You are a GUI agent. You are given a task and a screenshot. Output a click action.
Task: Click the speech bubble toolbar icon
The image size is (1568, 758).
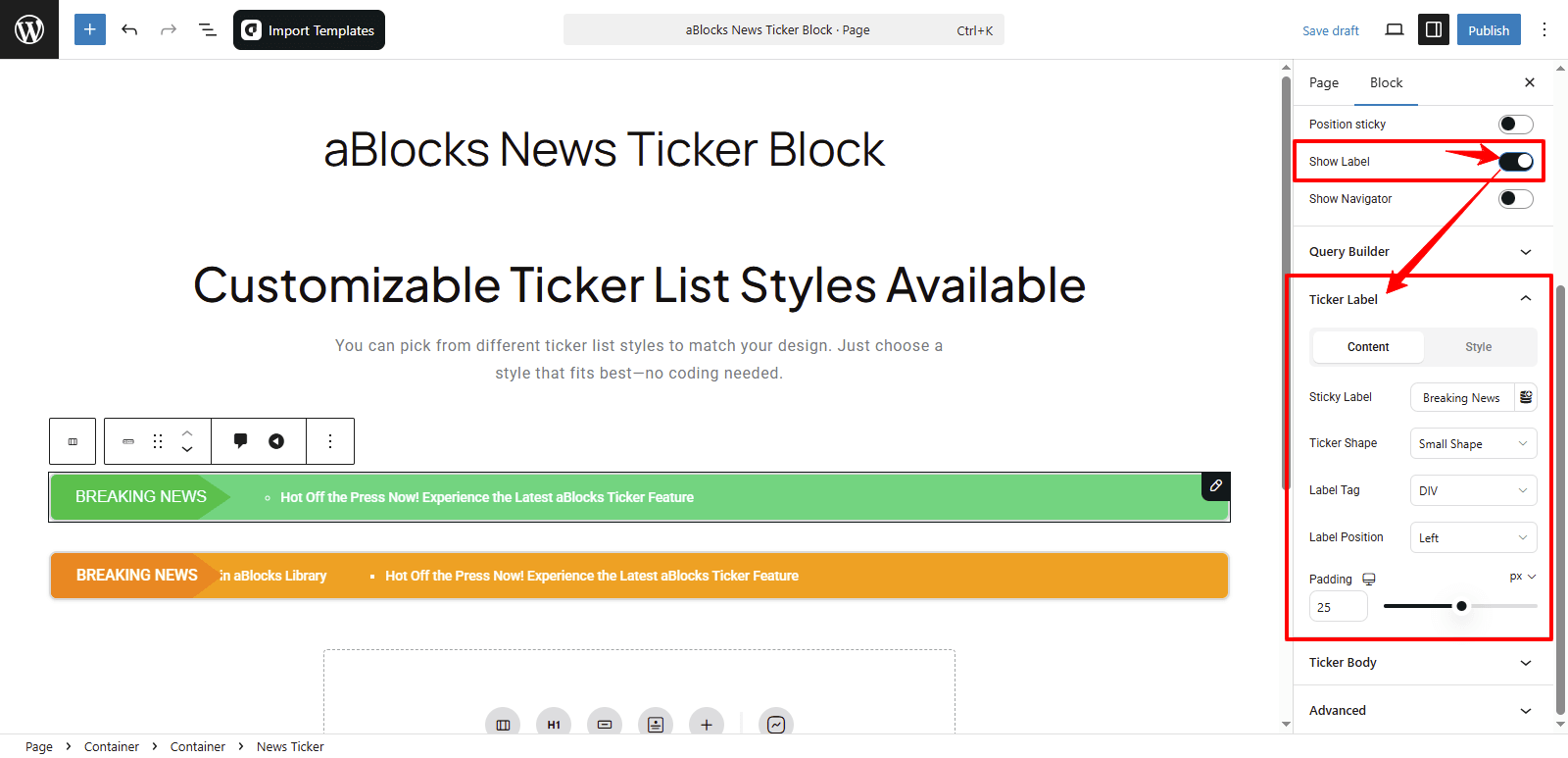240,440
